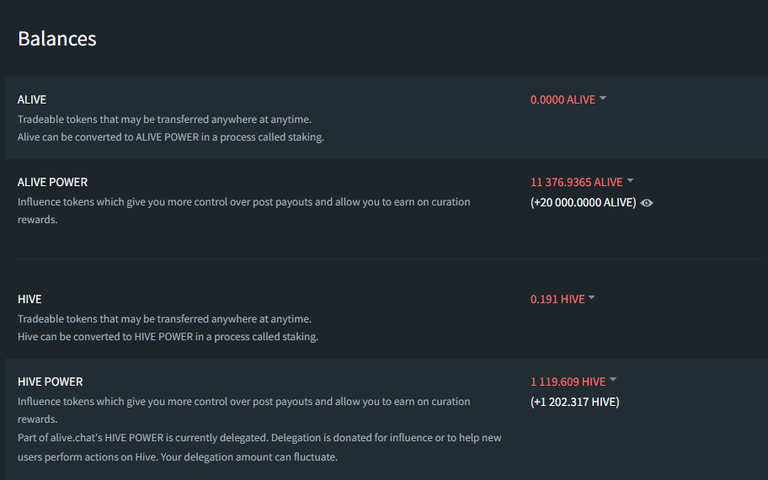Expand the arrow next to 11 376.9365 ALIVE

pyautogui.click(x=630, y=181)
